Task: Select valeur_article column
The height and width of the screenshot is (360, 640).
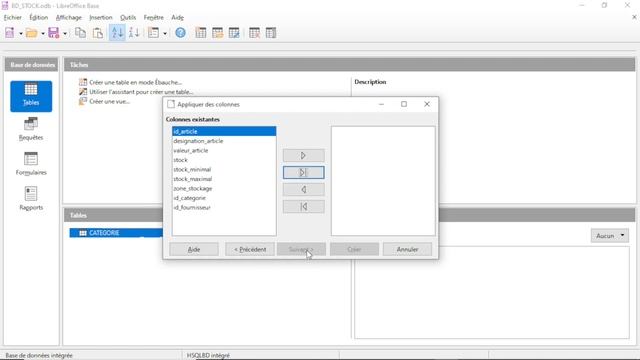Action: [224, 150]
